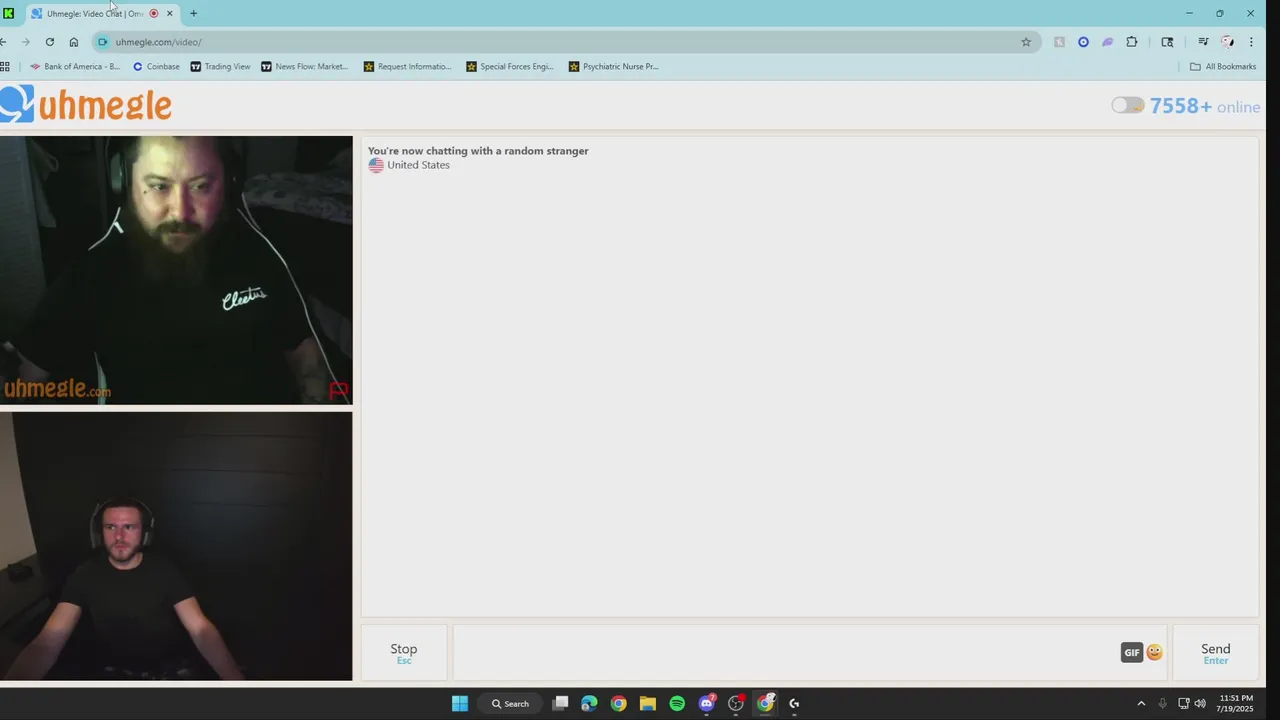Click the Uhmegle logo

86,104
